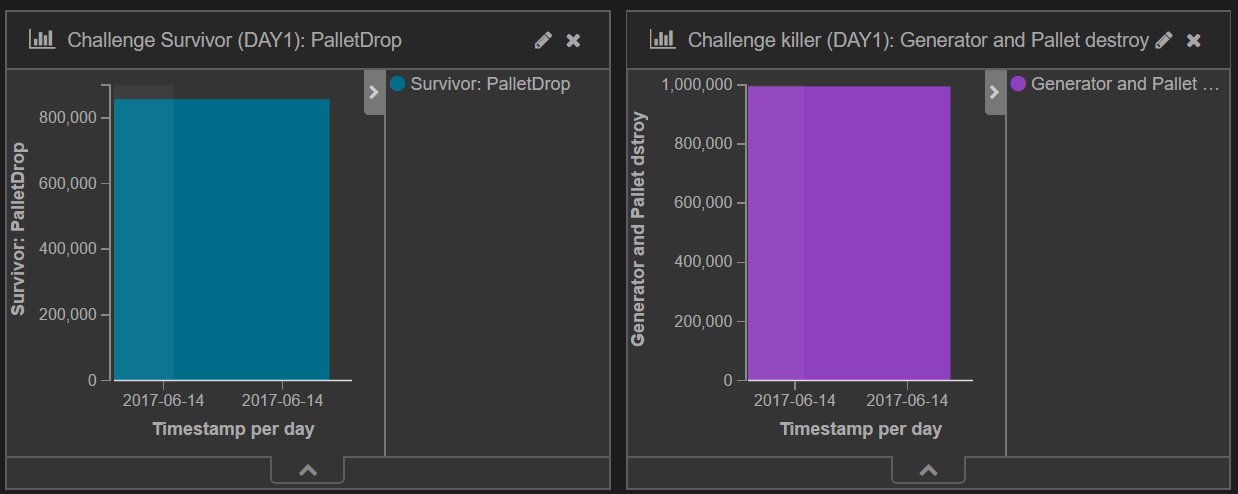This screenshot has width=1238, height=494.
Task: Click the Challenge Survivor (DAY1) panel title
Action: [235, 40]
